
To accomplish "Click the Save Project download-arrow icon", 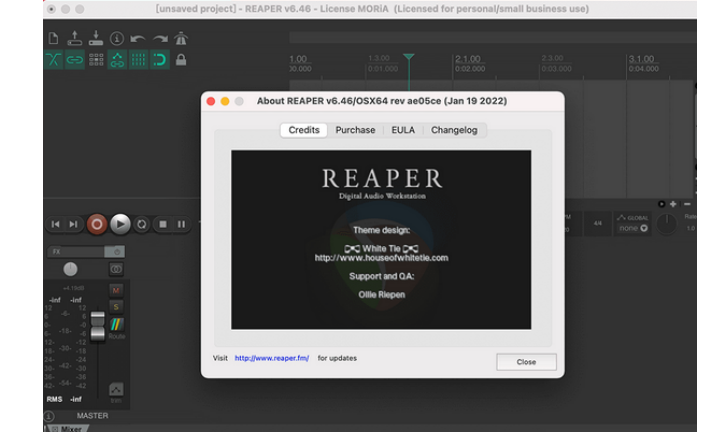I will (x=96, y=38).
